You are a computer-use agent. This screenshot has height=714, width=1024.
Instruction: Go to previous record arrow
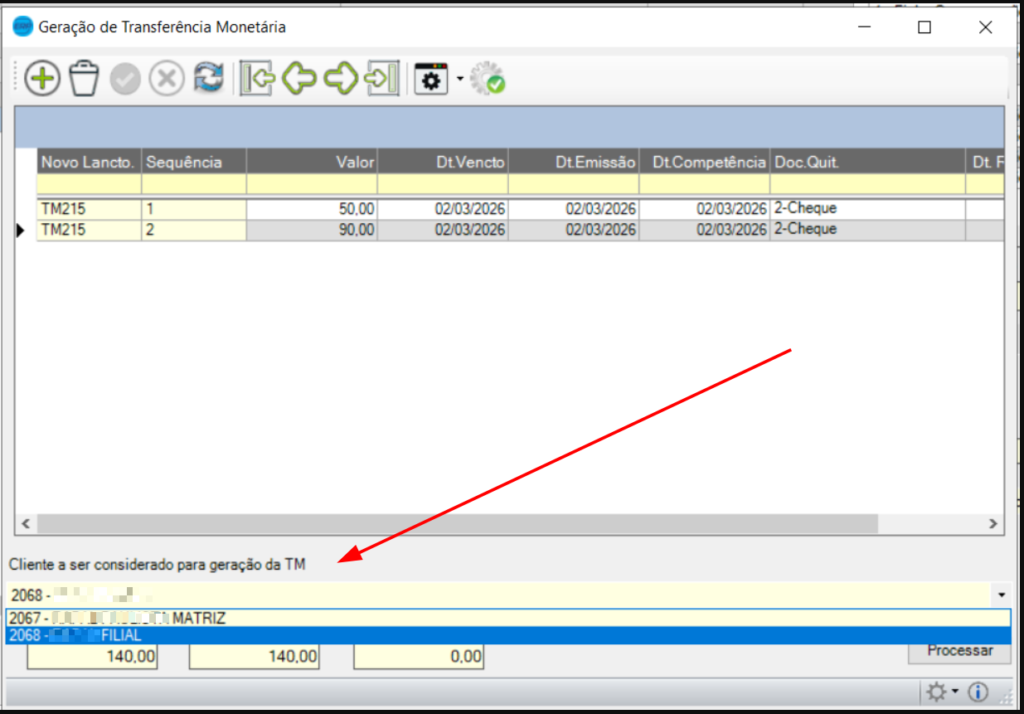click(299, 80)
